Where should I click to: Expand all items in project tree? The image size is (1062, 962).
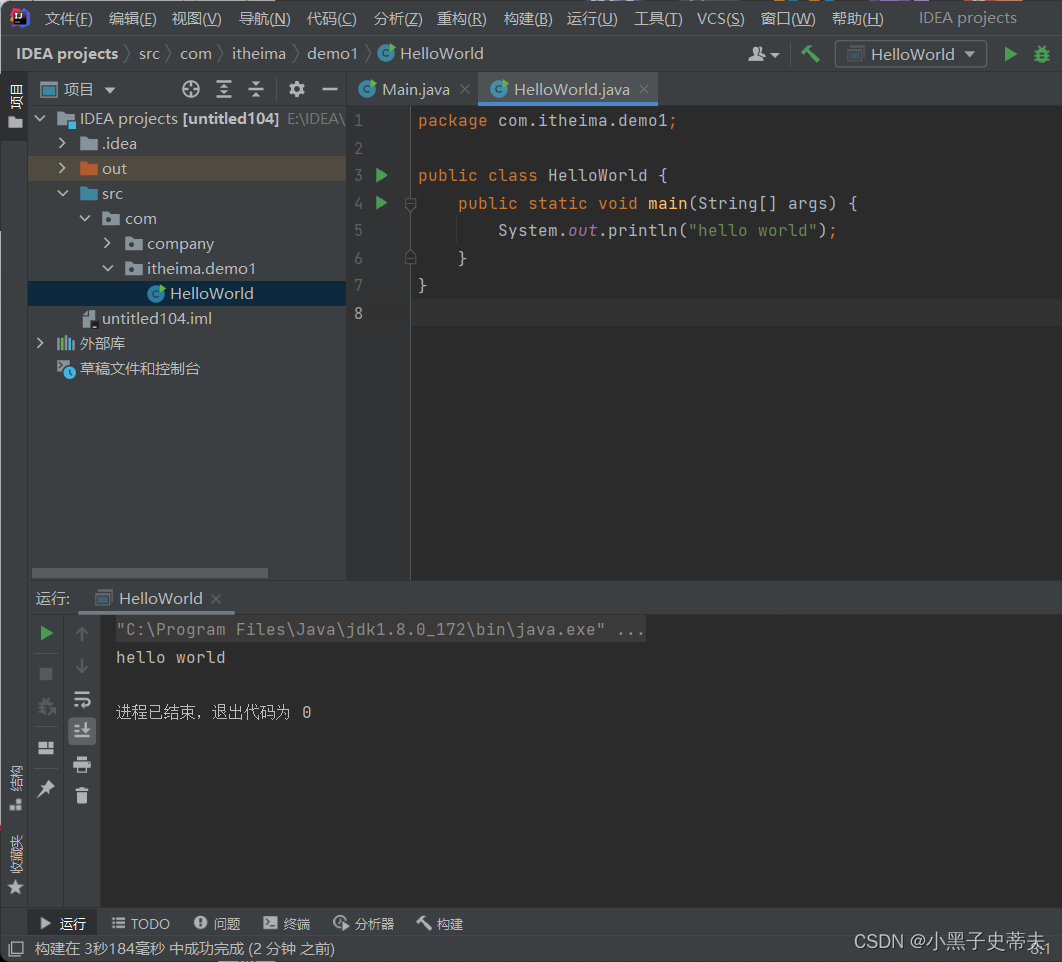[224, 89]
